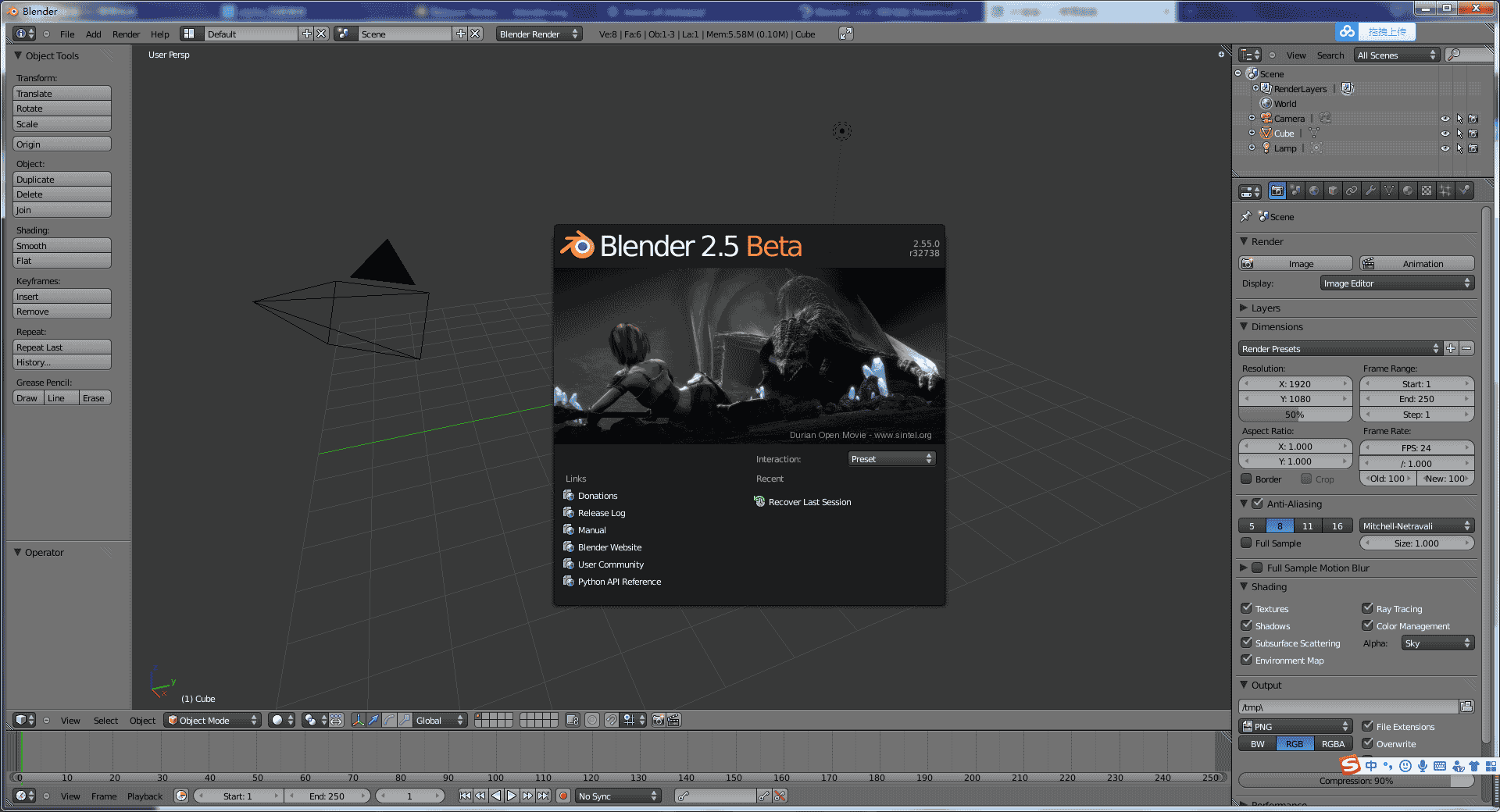1500x812 pixels.
Task: Click the Object Constraints chain-link tab icon
Action: click(1352, 191)
